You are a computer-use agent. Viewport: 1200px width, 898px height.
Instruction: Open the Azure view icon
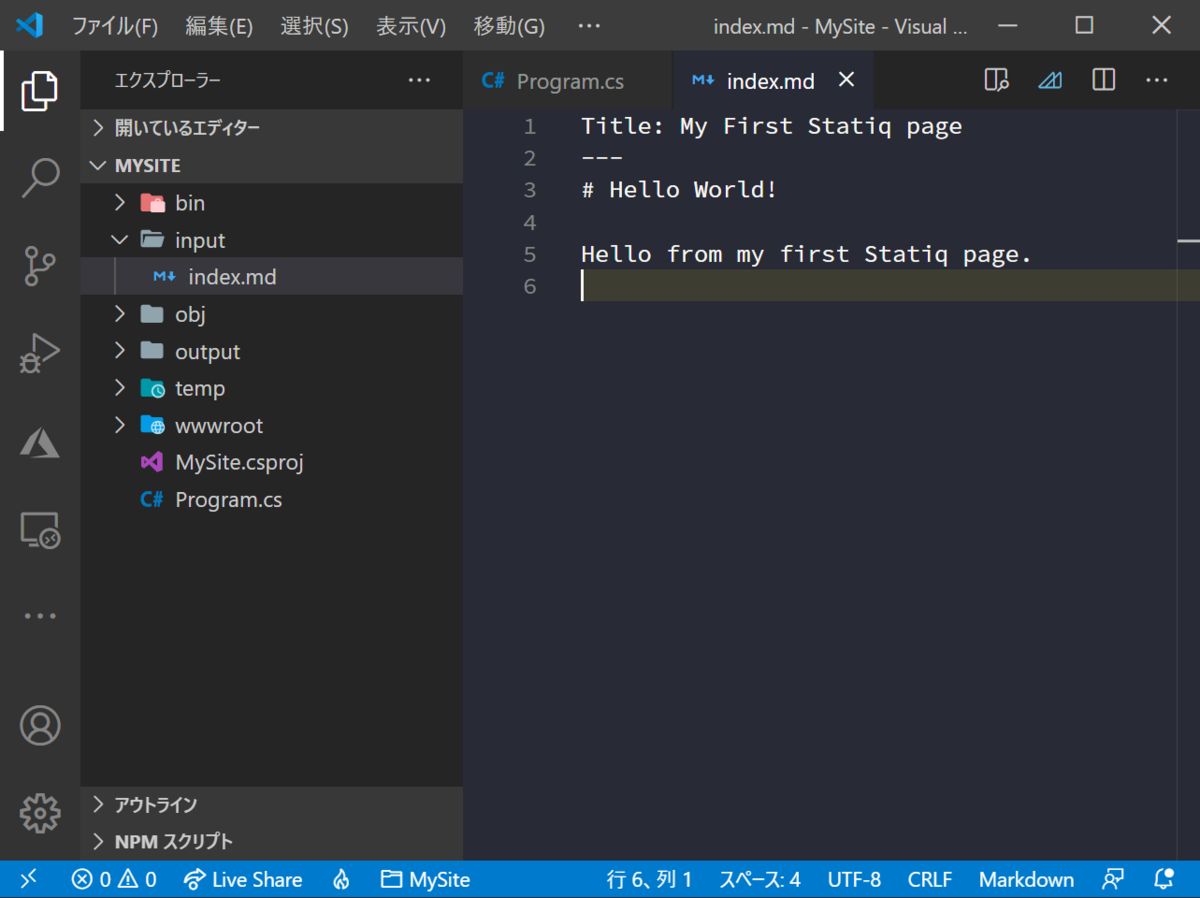40,441
